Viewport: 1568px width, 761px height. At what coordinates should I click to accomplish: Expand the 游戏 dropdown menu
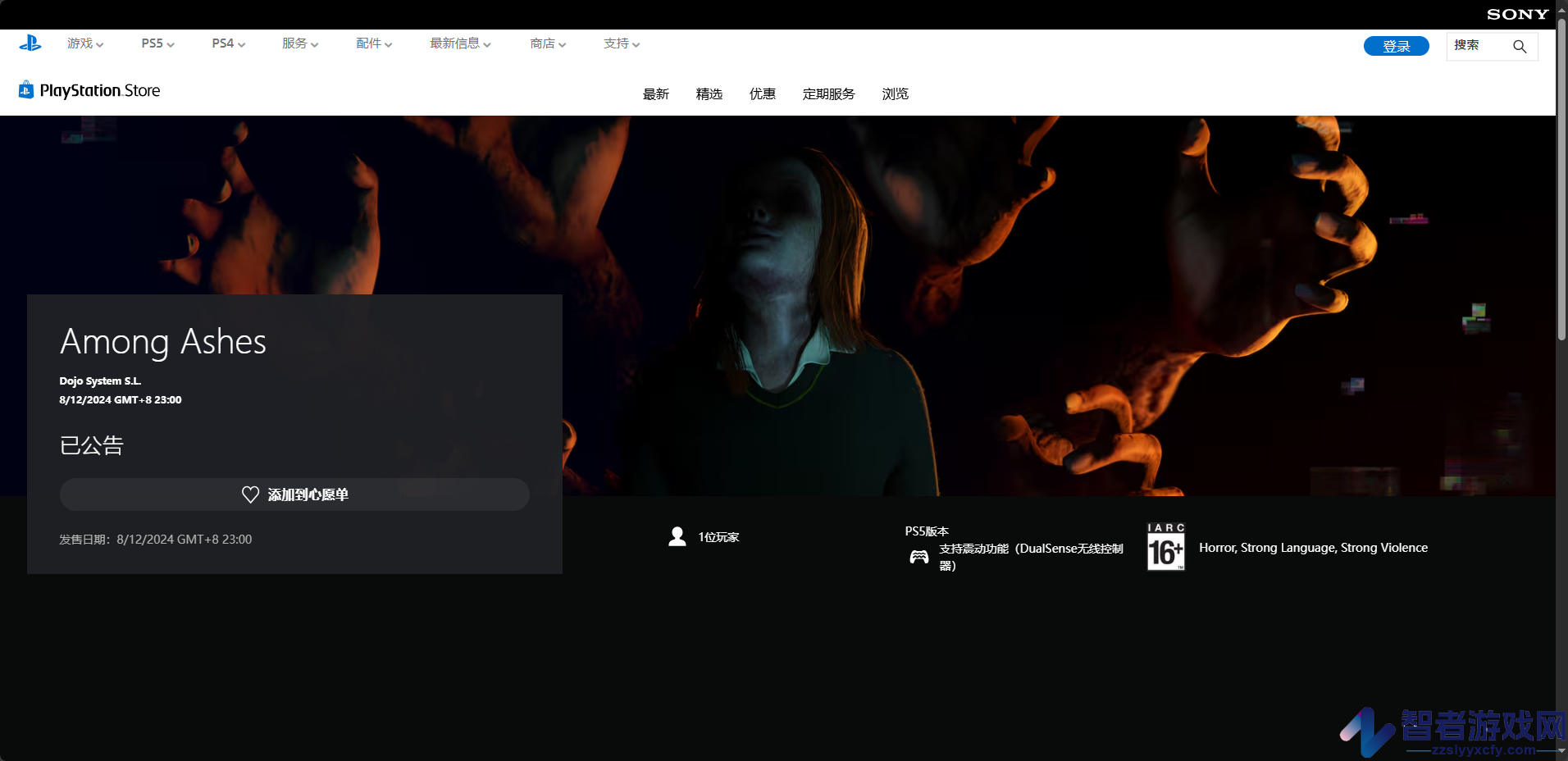[x=85, y=43]
